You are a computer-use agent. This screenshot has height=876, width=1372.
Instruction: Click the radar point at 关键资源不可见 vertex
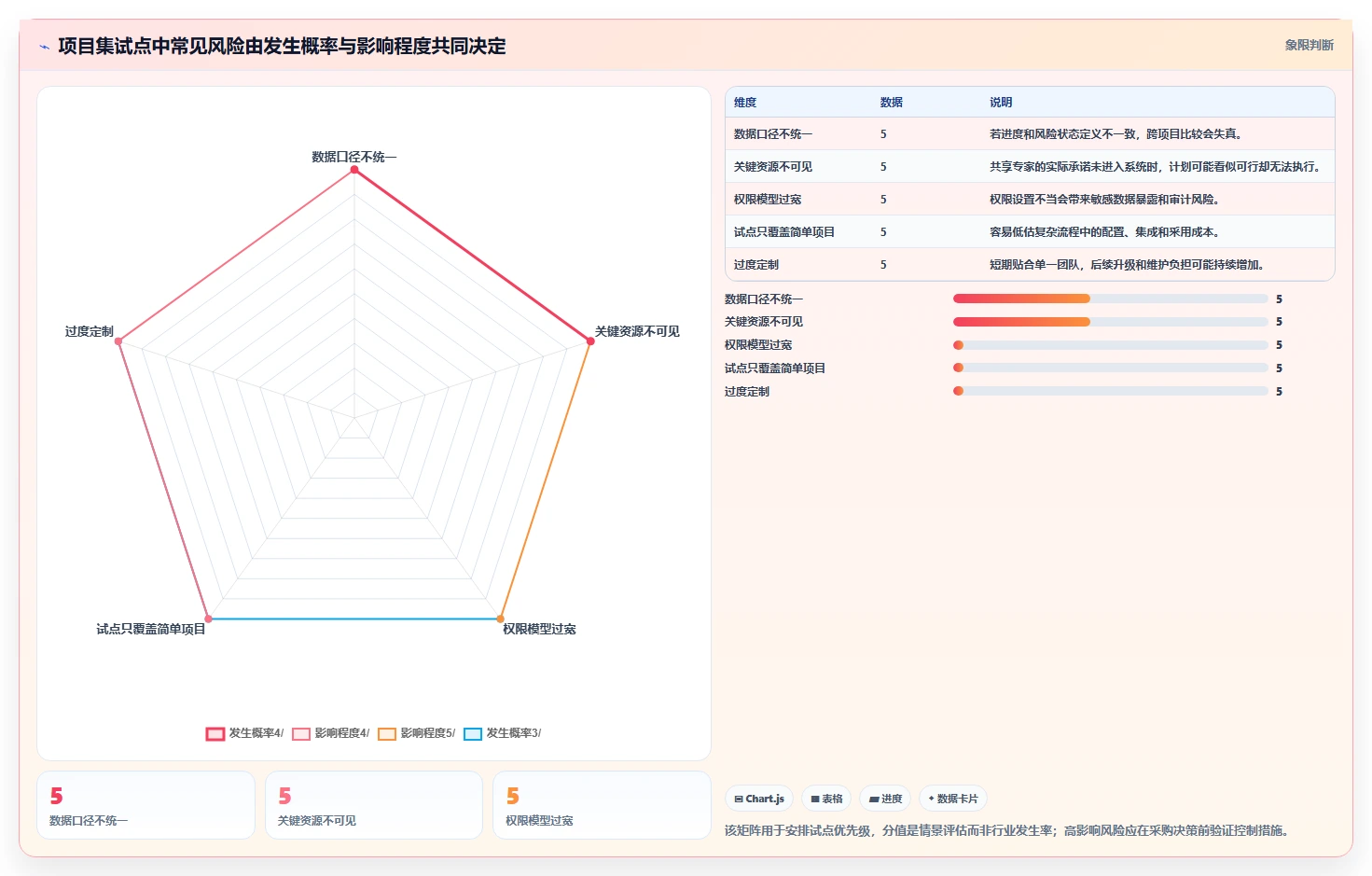click(x=590, y=341)
